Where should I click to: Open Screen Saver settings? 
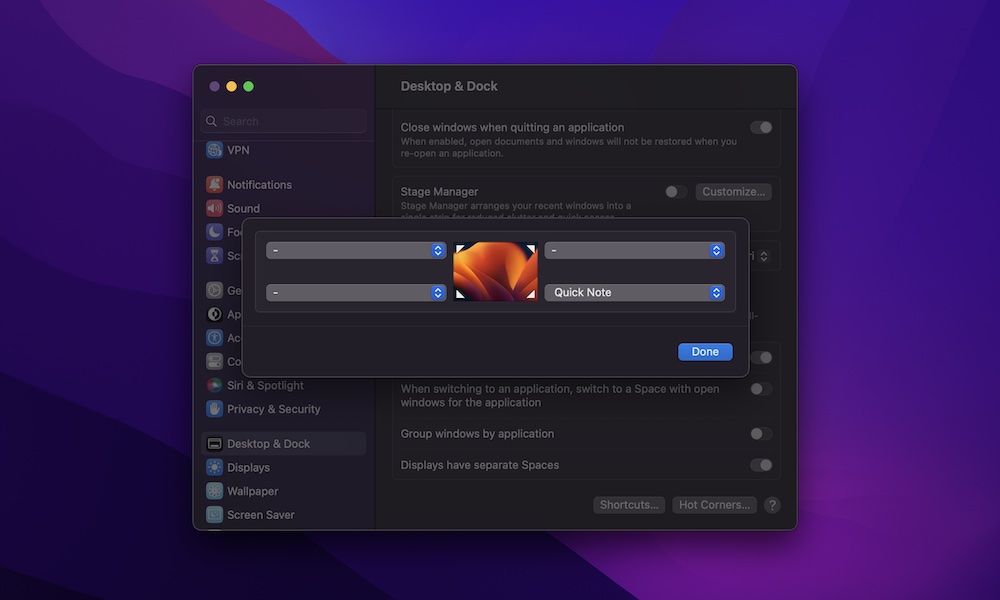251,515
